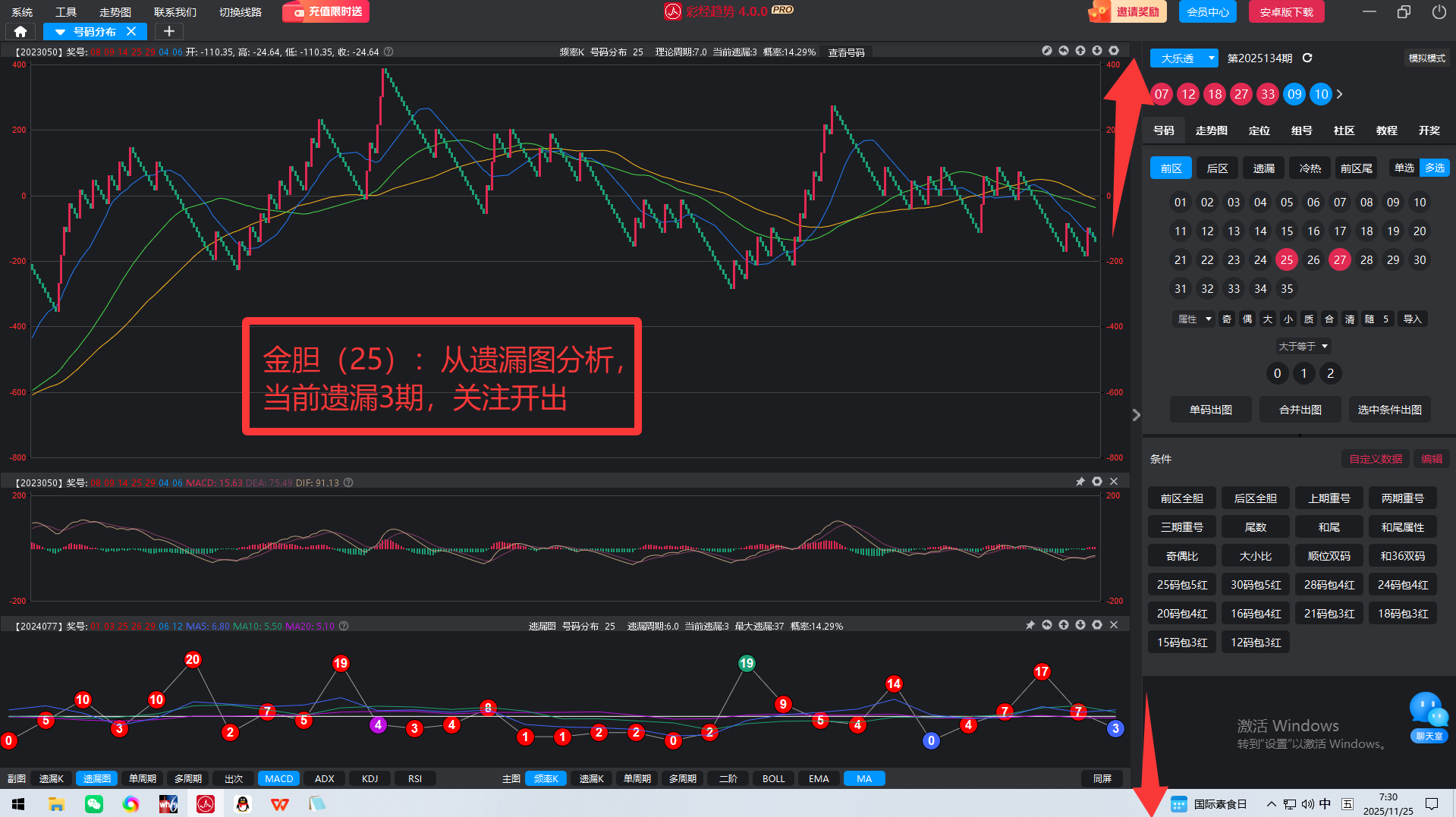Add a new tab with plus icon
1456x817 pixels.
click(169, 32)
